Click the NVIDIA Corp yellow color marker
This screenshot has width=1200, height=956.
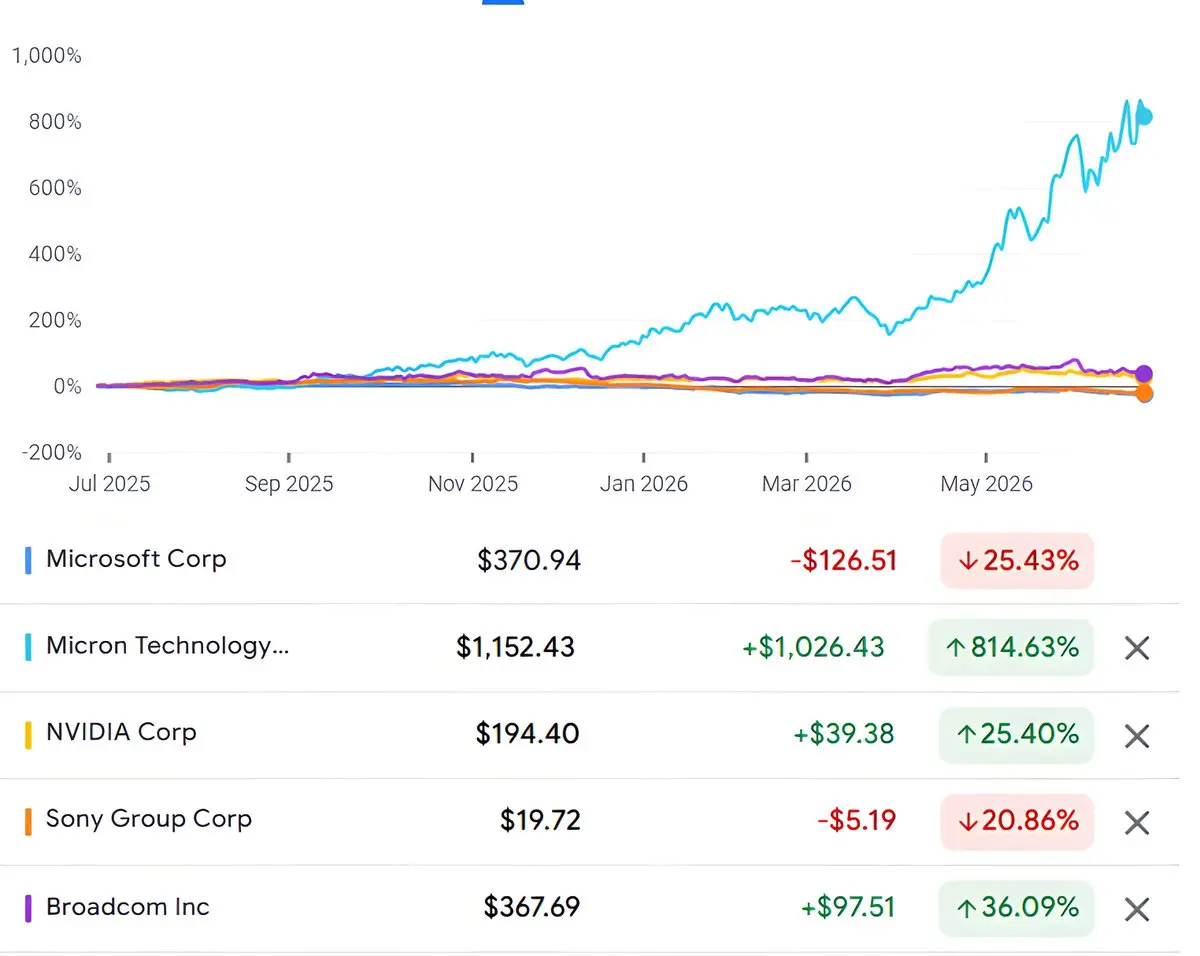click(28, 734)
